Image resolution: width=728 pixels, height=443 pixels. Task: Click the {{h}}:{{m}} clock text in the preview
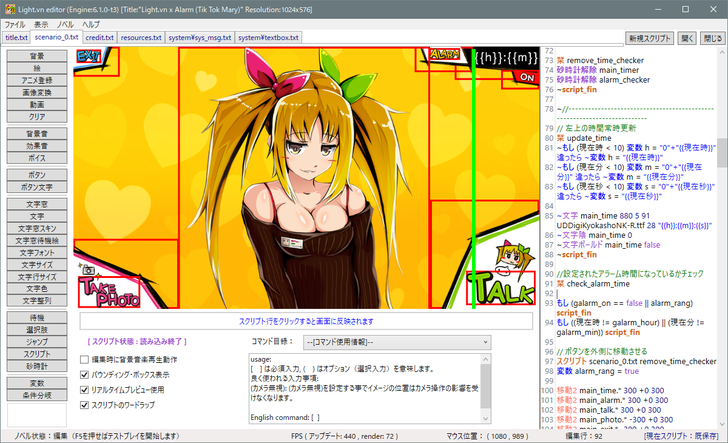tap(506, 58)
